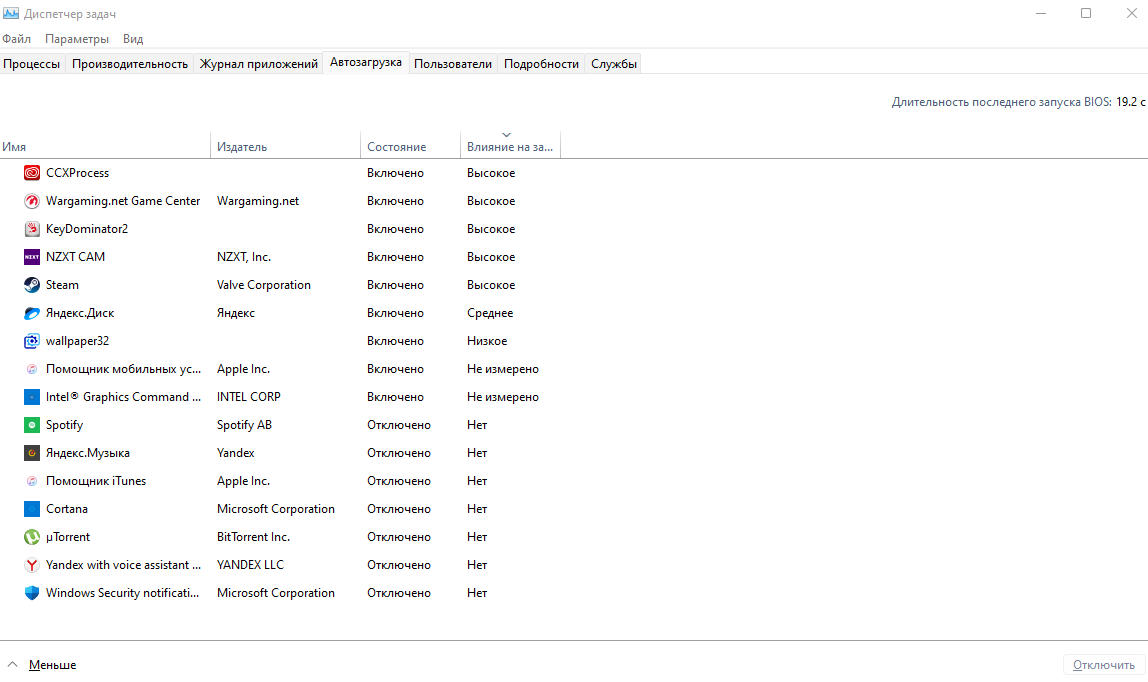
Task: Select the Автозагрузка tab
Action: pos(365,62)
